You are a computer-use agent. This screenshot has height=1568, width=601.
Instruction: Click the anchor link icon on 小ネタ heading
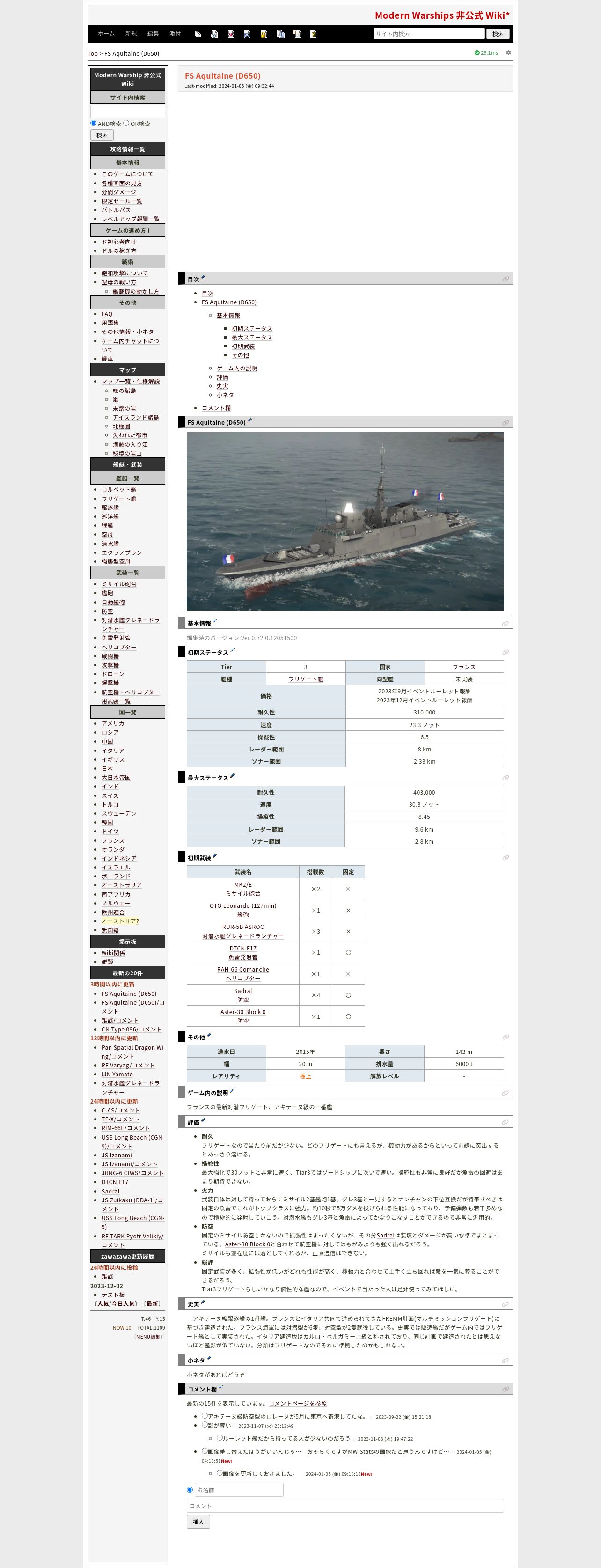coord(506,1361)
